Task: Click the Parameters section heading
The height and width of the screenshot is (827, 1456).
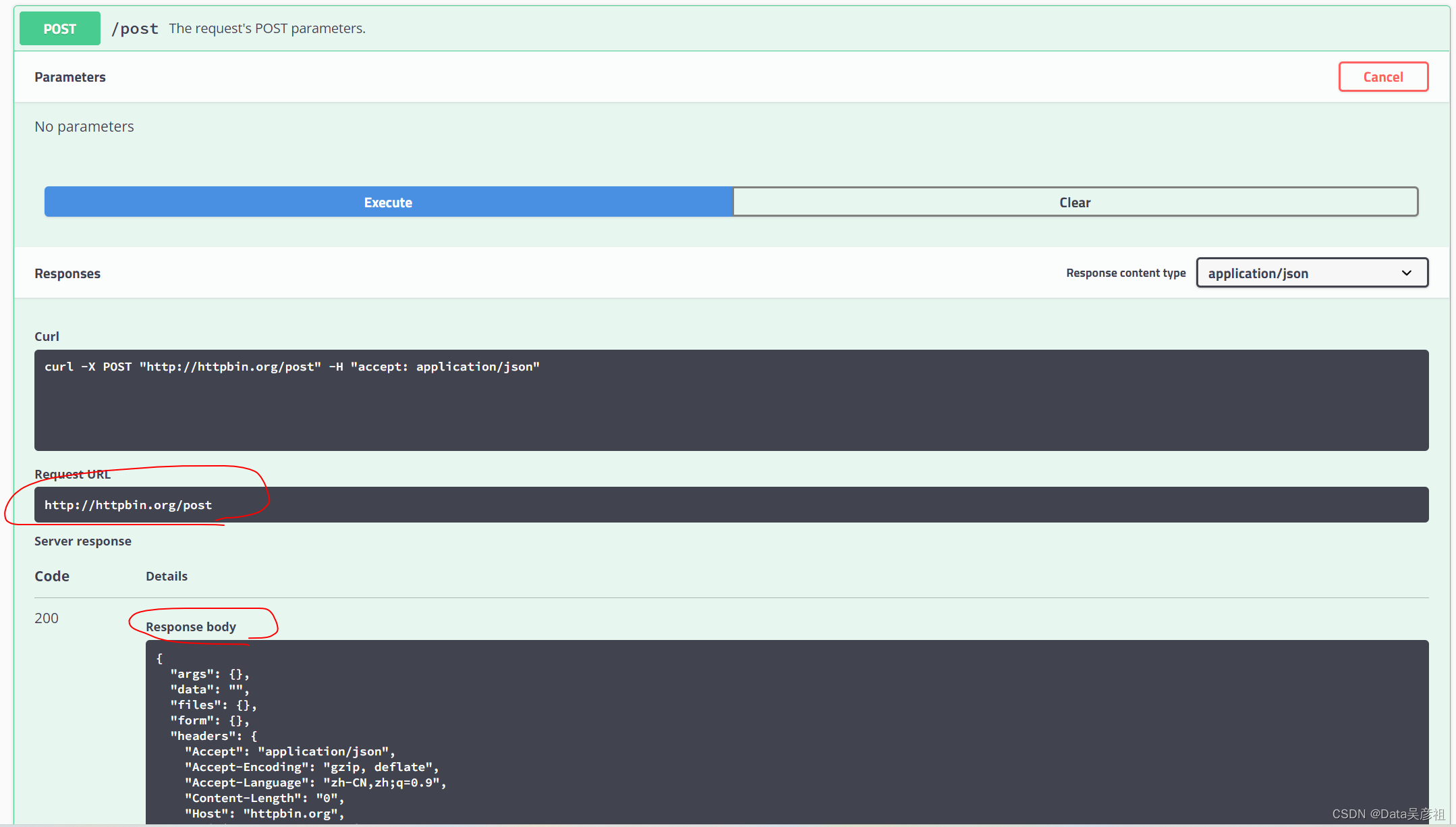Action: [70, 77]
